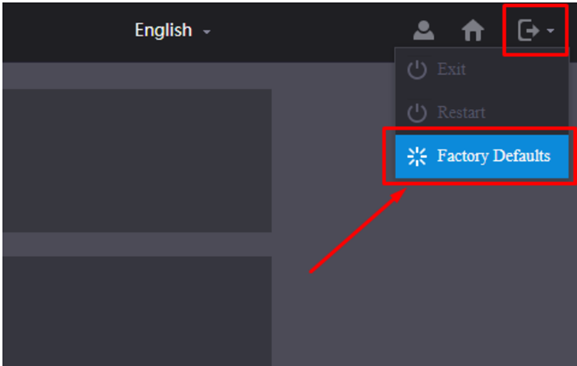Click gray strip between the two dark panels
Image resolution: width=577 pixels, height=366 pixels.
click(137, 244)
